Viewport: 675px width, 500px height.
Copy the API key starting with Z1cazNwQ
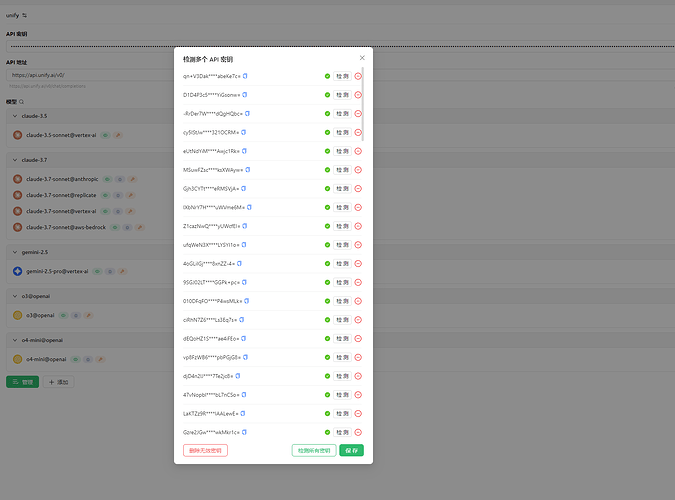click(245, 226)
